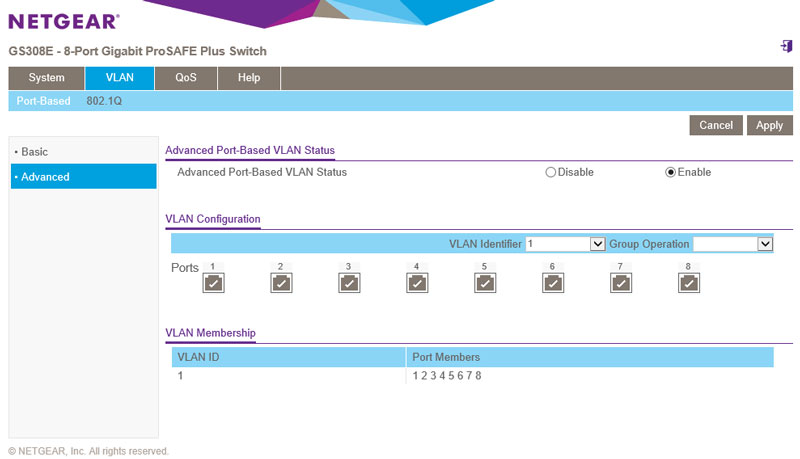Click the VLAN Membership section heading

pos(210,333)
